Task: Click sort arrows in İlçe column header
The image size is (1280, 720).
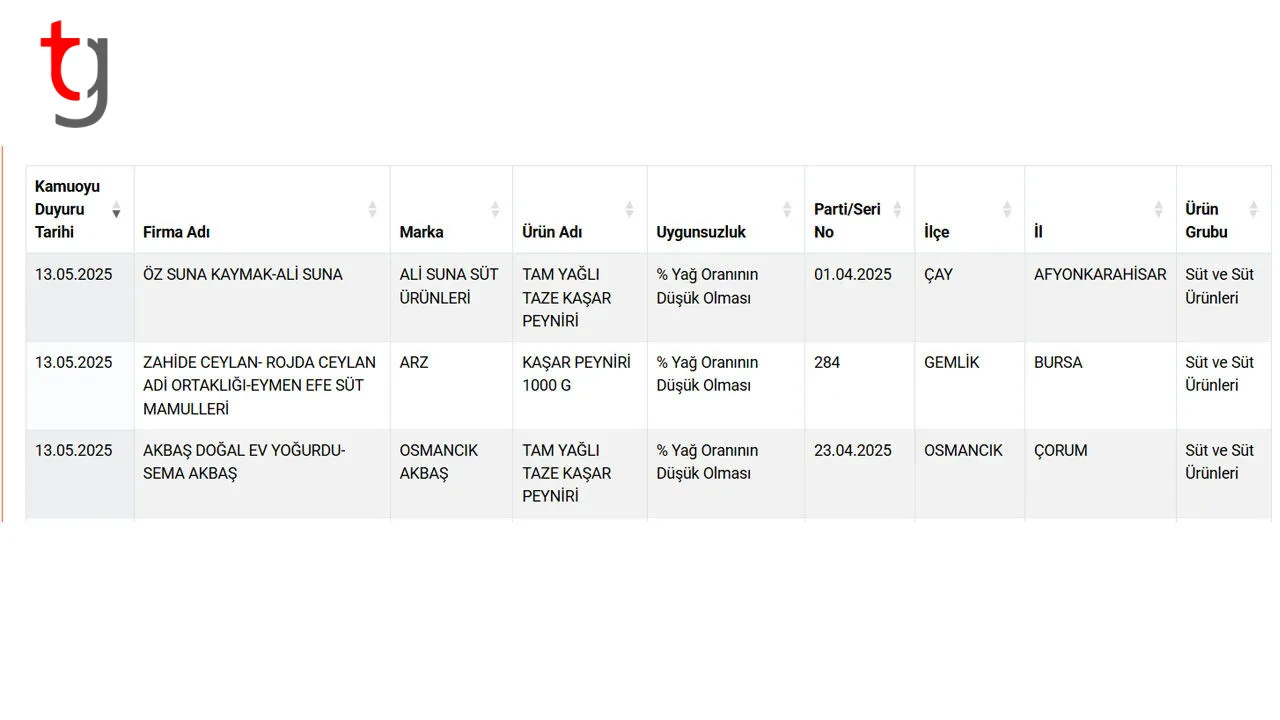Action: [x=1007, y=209]
